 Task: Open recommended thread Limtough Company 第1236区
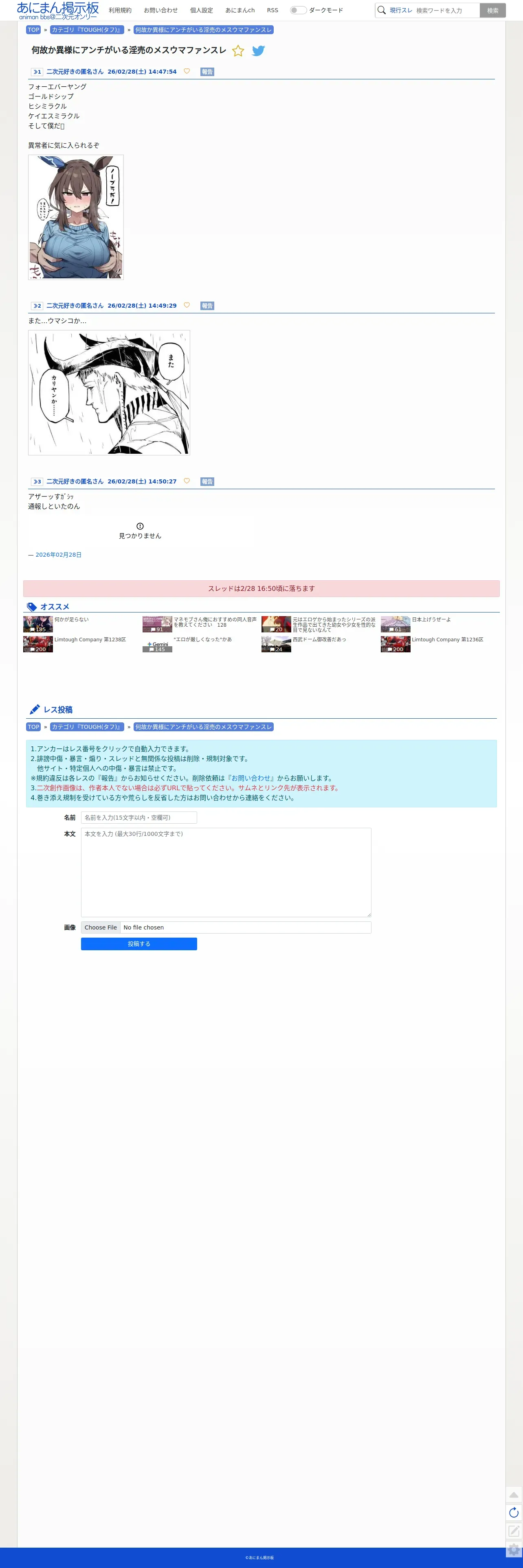[x=447, y=639]
